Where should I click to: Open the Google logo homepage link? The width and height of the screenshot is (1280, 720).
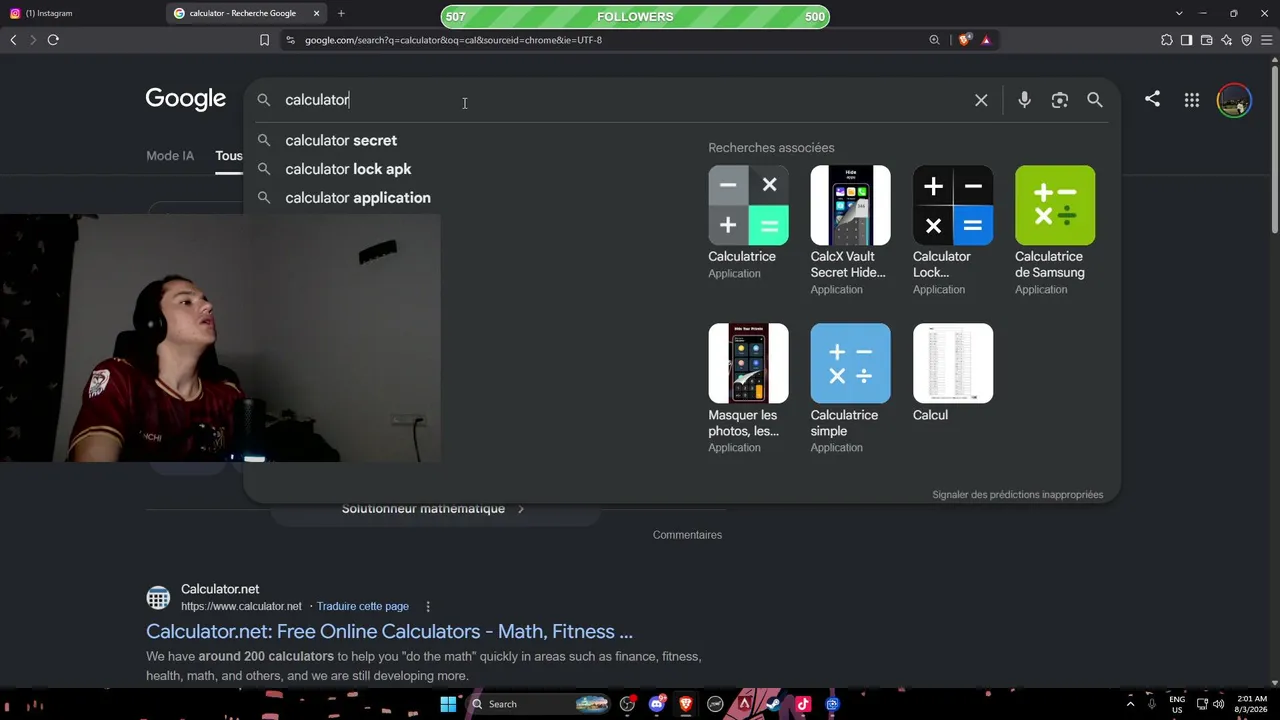click(186, 99)
